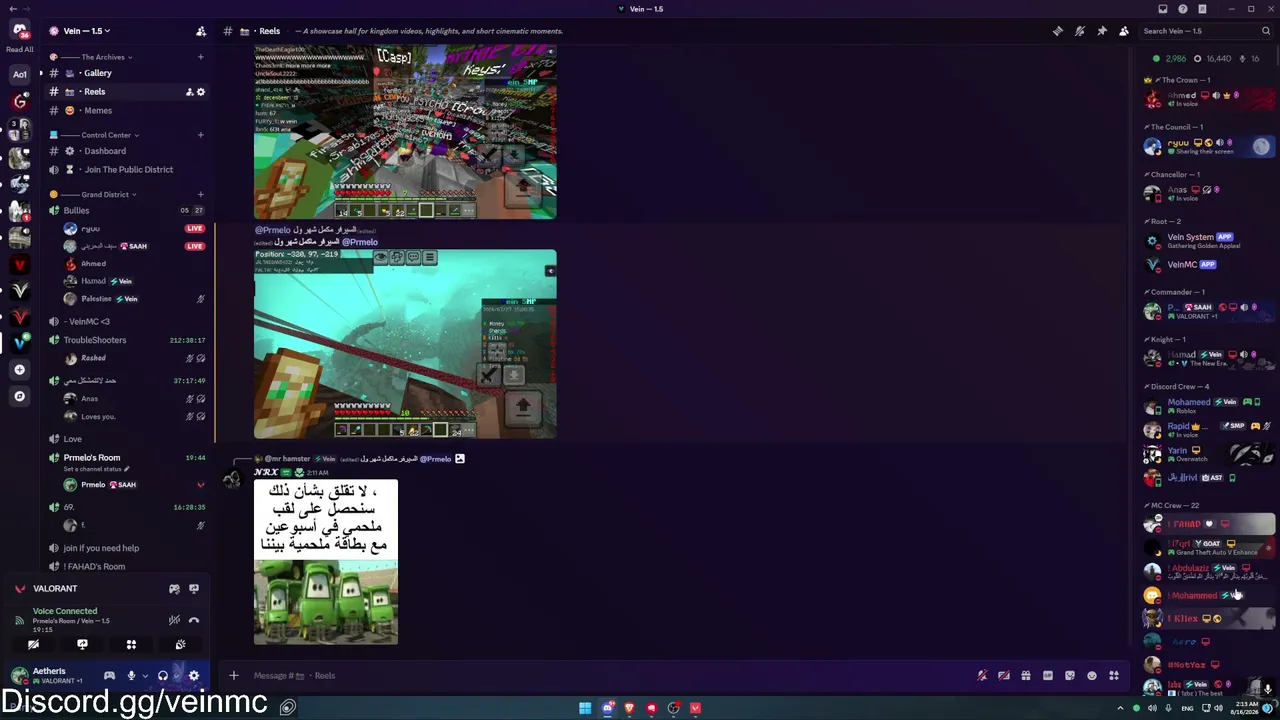Add channel to Grand District category

200,194
